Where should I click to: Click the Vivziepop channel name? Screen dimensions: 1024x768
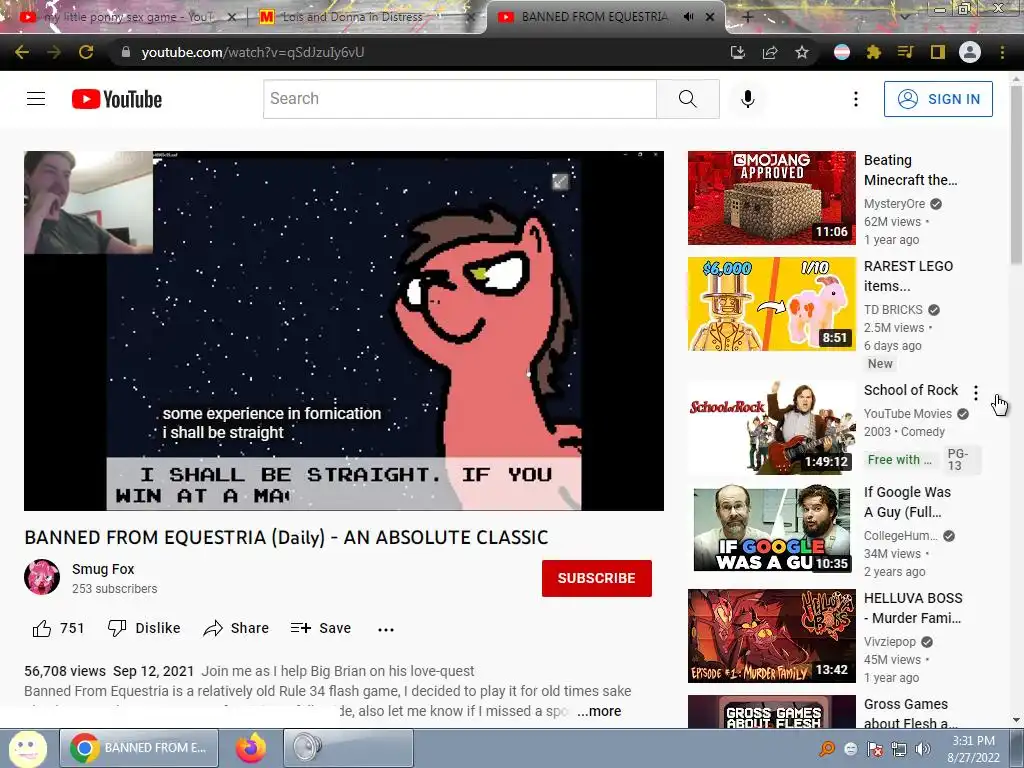click(889, 642)
